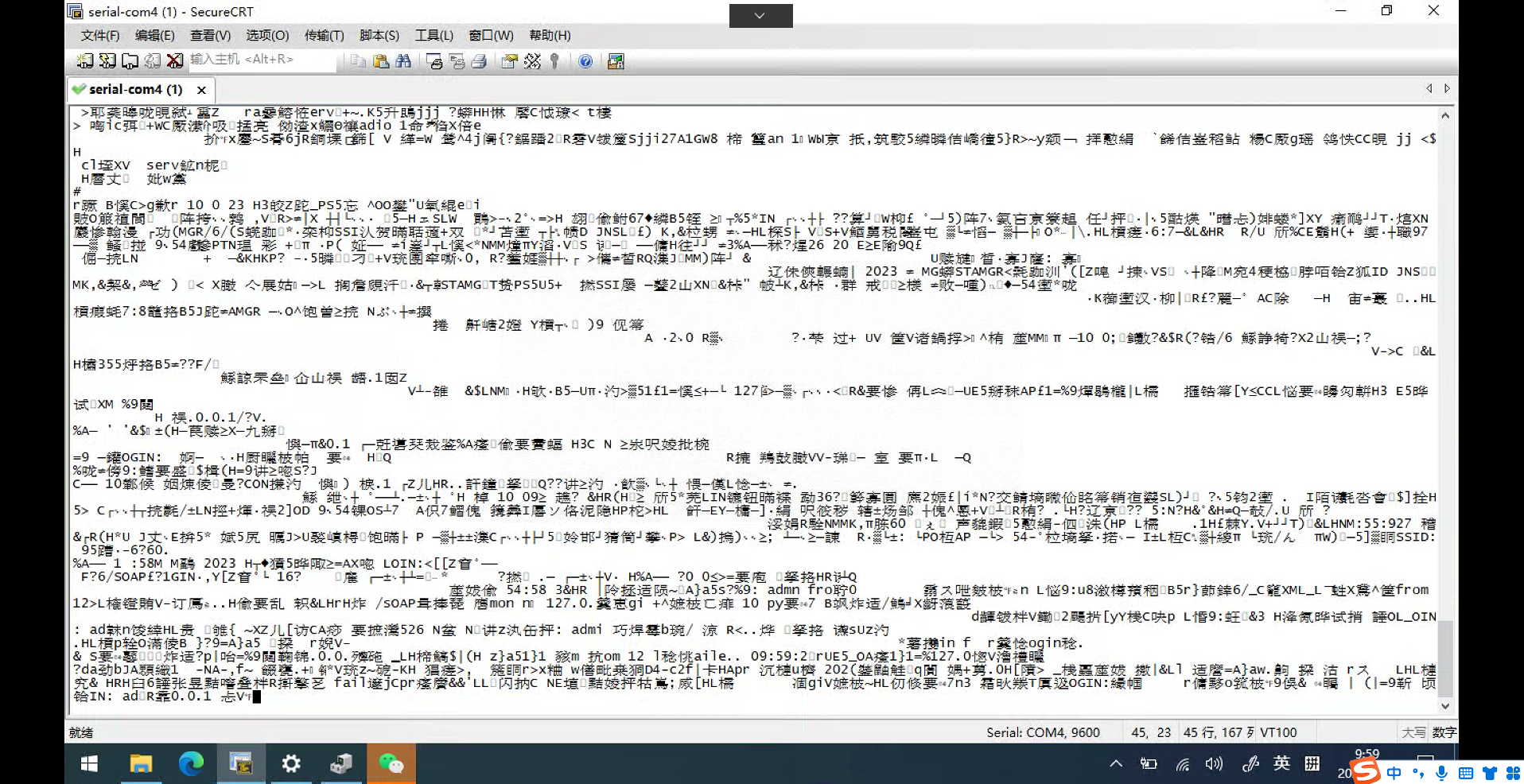Screen dimensions: 1524x784
Task: Toggle Sogou 中 Chinese/English mode
Action: click(x=1394, y=773)
